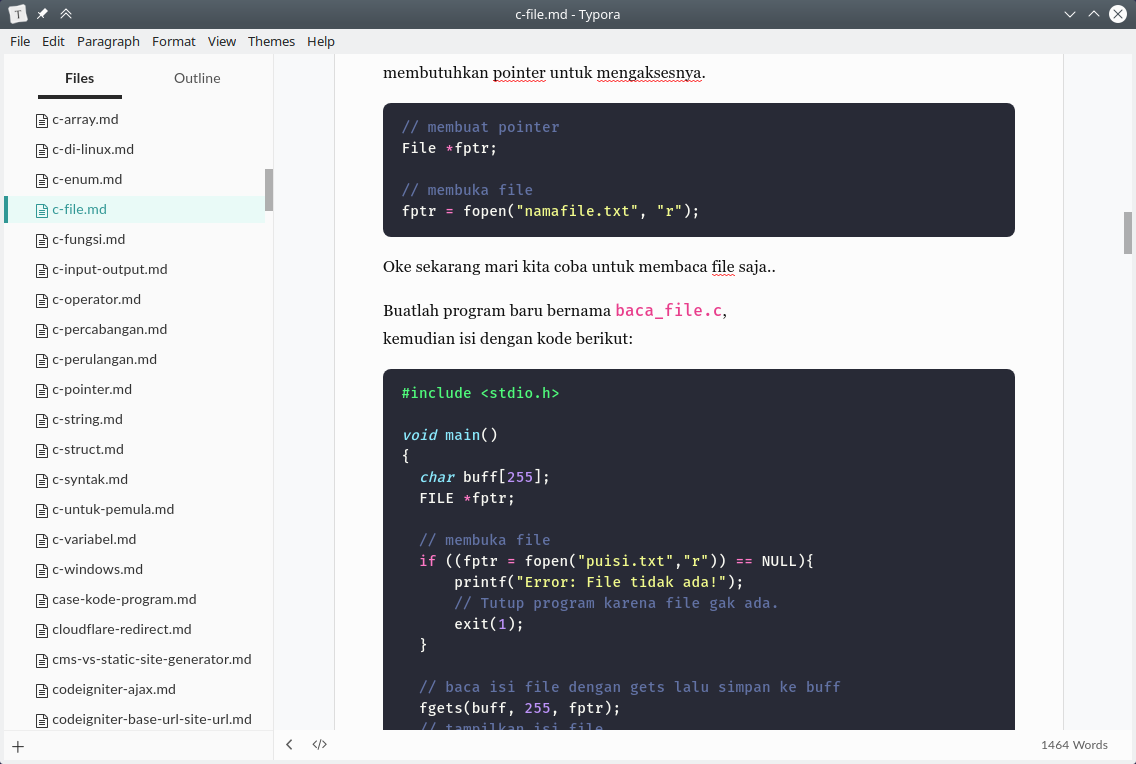
Task: Click the '// membuat pointer' comment
Action: [480, 127]
